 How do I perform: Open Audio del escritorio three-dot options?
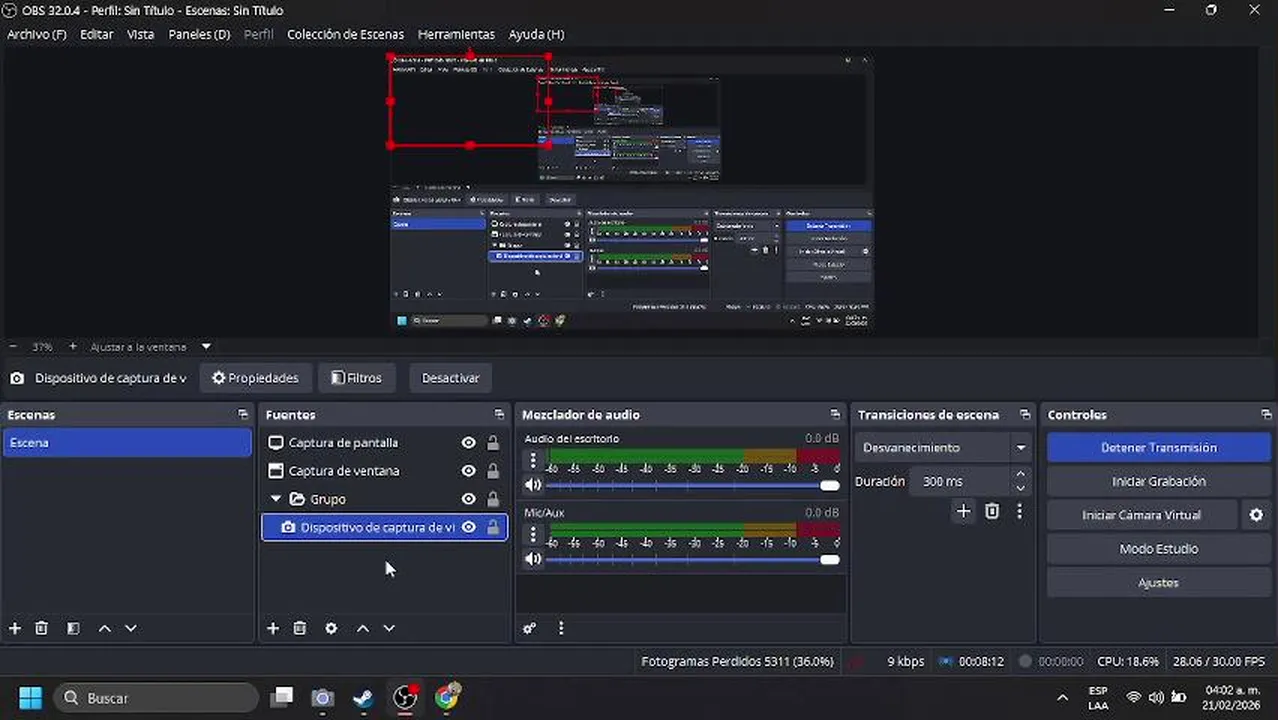533,460
